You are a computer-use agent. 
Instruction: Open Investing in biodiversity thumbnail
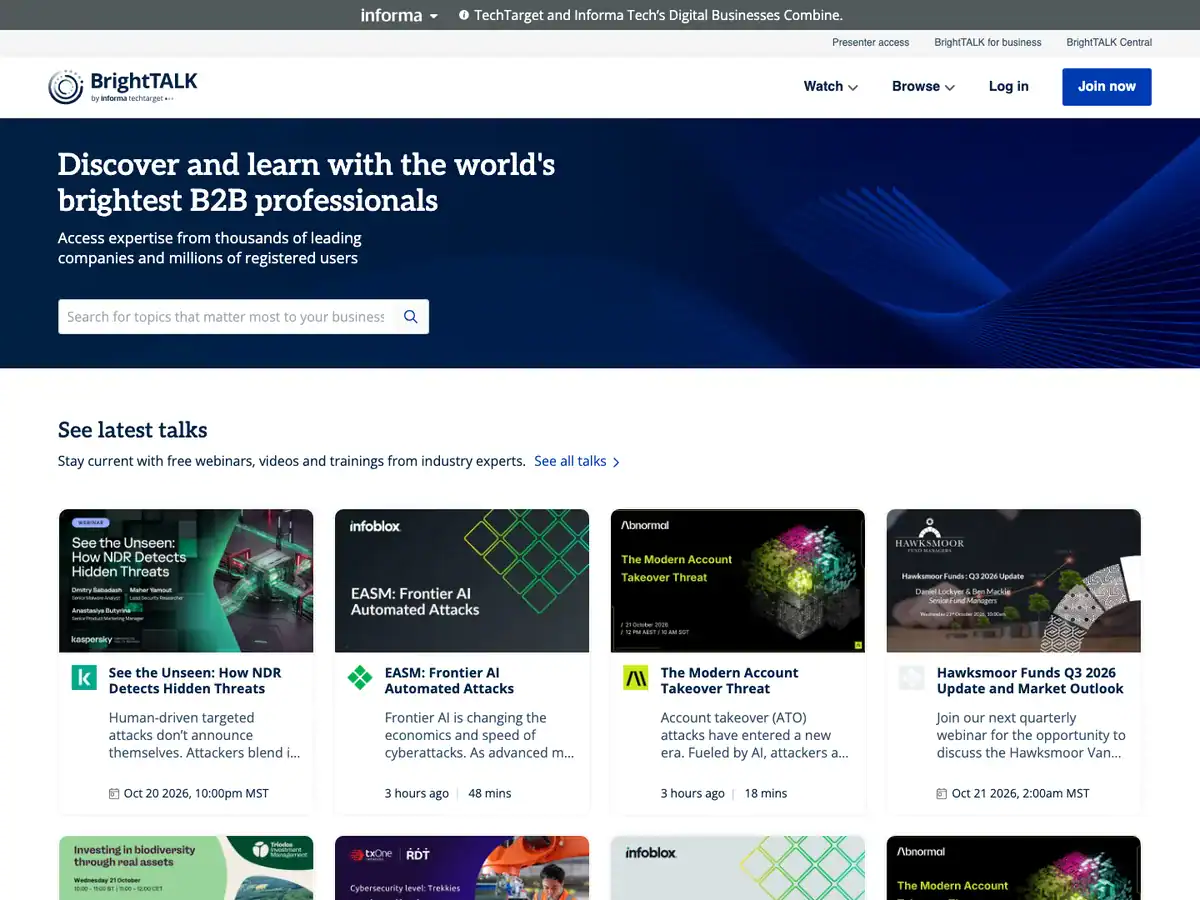click(186, 868)
